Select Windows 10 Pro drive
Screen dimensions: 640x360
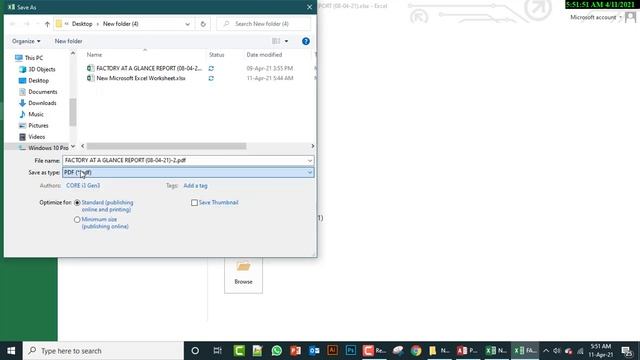(48, 148)
